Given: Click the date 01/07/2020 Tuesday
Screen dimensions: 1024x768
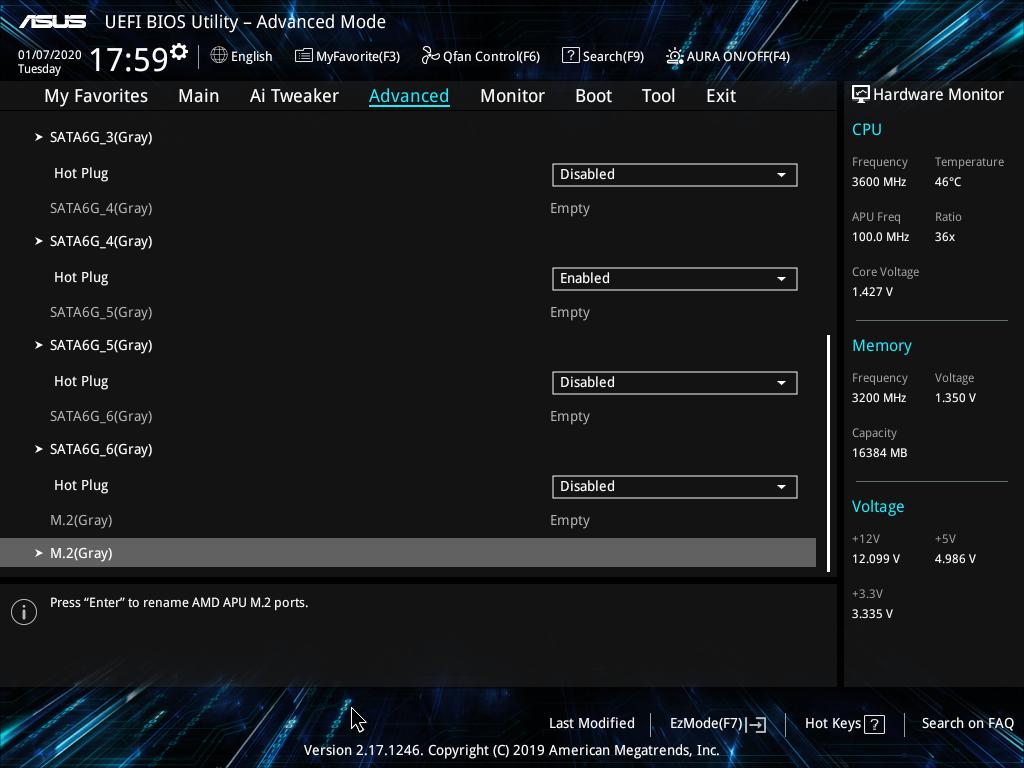Looking at the screenshot, I should (x=50, y=61).
